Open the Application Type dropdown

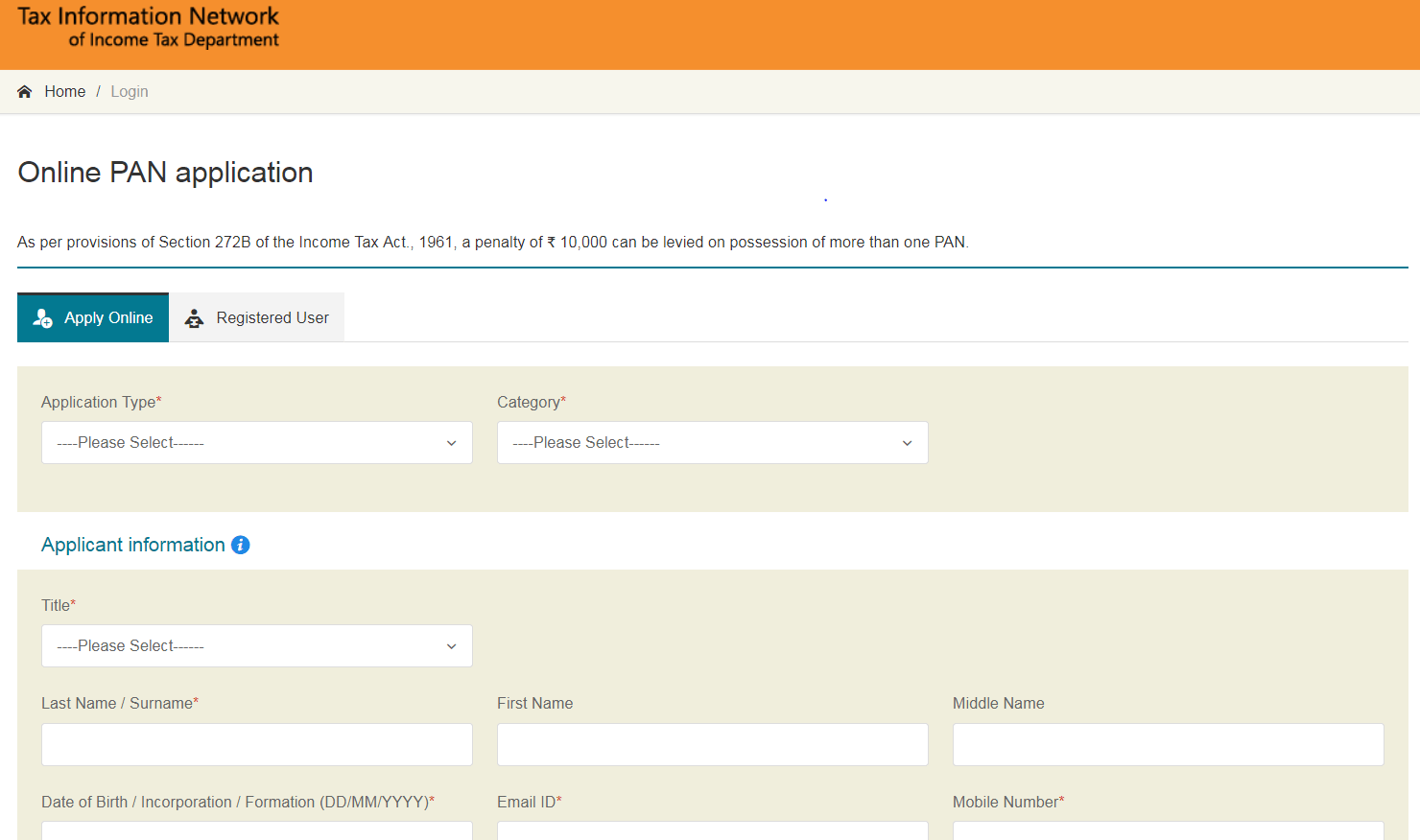pyautogui.click(x=257, y=443)
